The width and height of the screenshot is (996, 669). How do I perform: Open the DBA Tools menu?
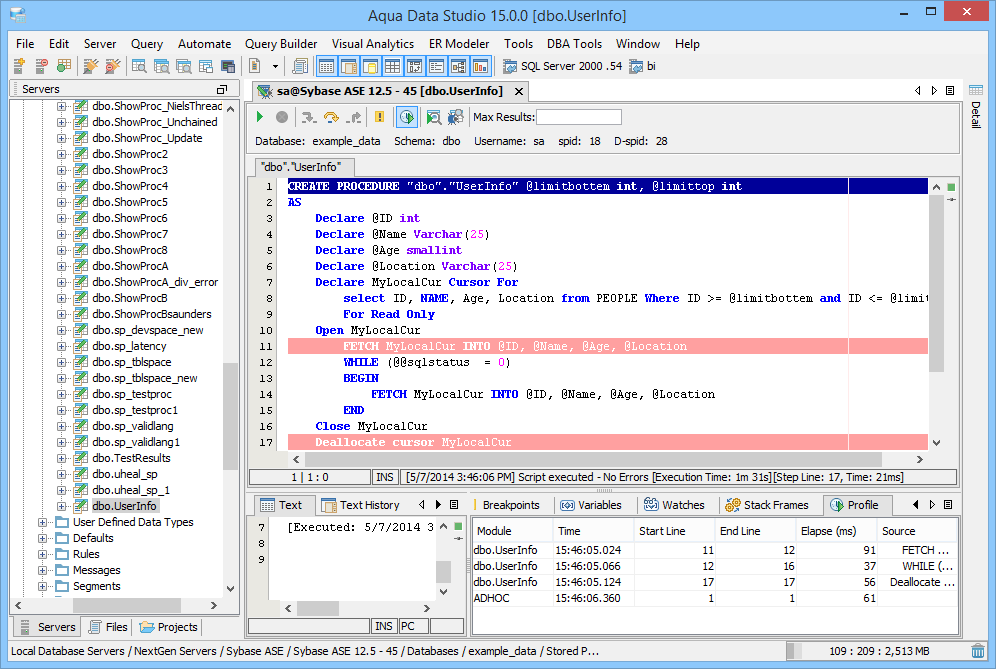(574, 44)
